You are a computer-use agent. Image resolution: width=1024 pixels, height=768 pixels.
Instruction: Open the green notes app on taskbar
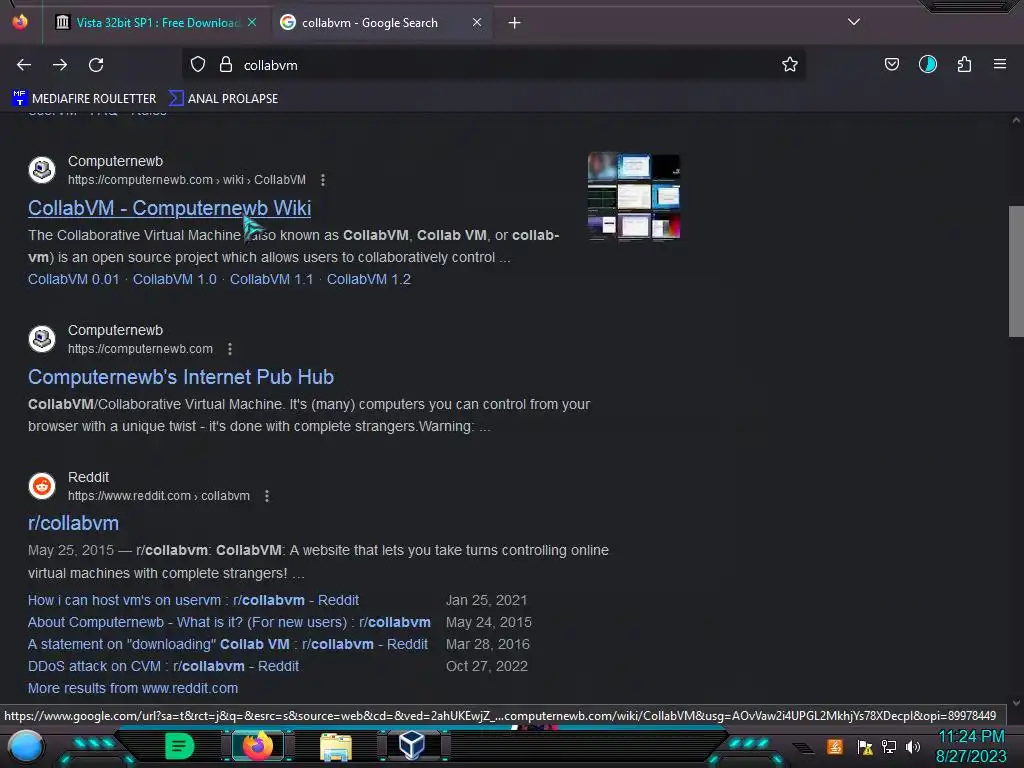(x=179, y=746)
